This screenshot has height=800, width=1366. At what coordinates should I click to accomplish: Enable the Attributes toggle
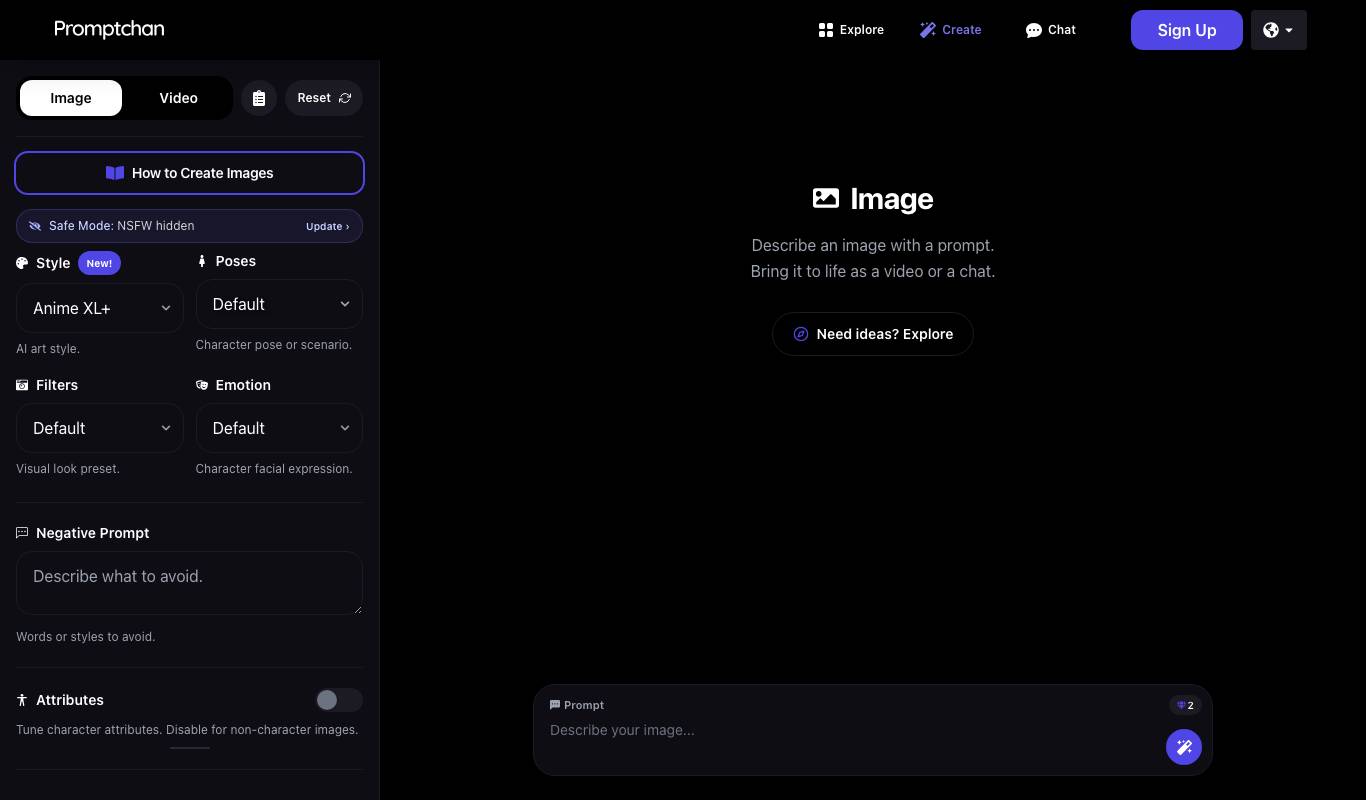pos(339,700)
